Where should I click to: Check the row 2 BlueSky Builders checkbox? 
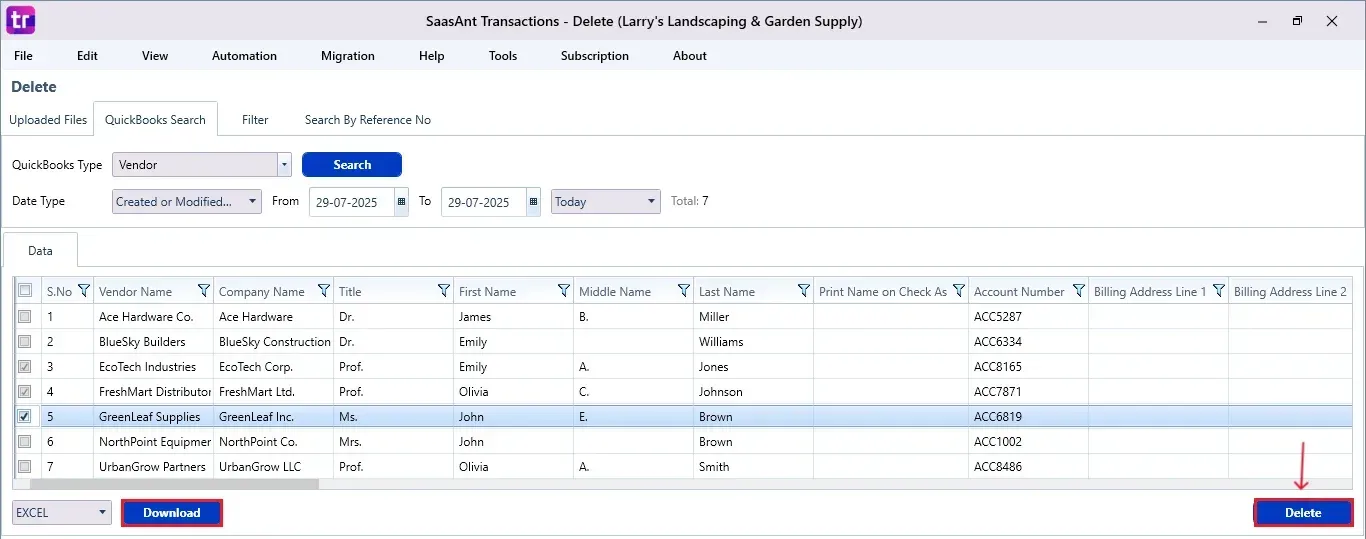[25, 341]
